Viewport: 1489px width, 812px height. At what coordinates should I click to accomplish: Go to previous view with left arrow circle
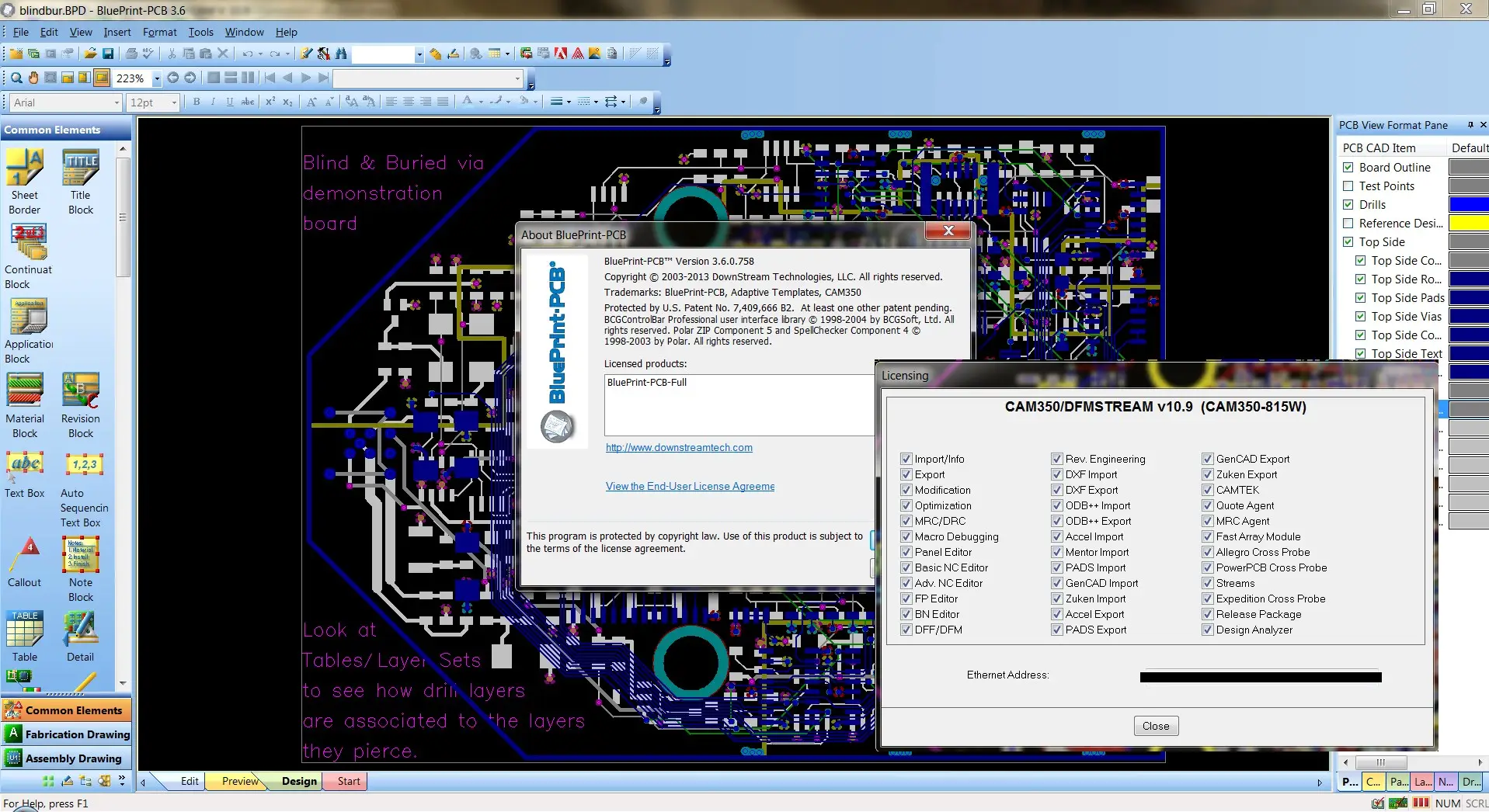point(173,78)
